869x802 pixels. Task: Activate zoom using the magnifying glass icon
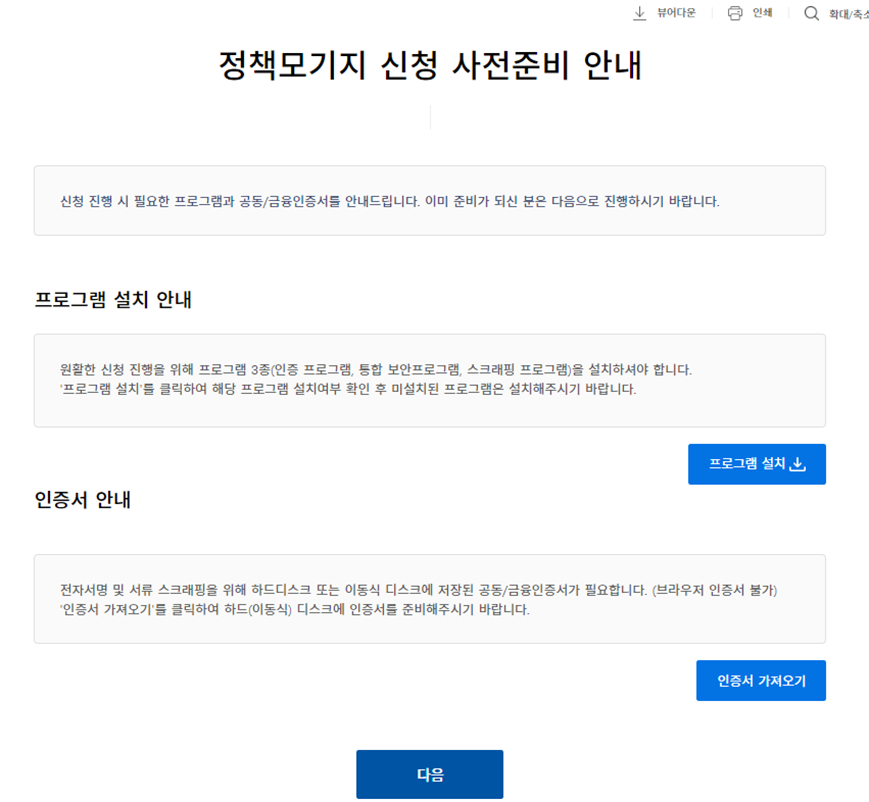point(811,13)
